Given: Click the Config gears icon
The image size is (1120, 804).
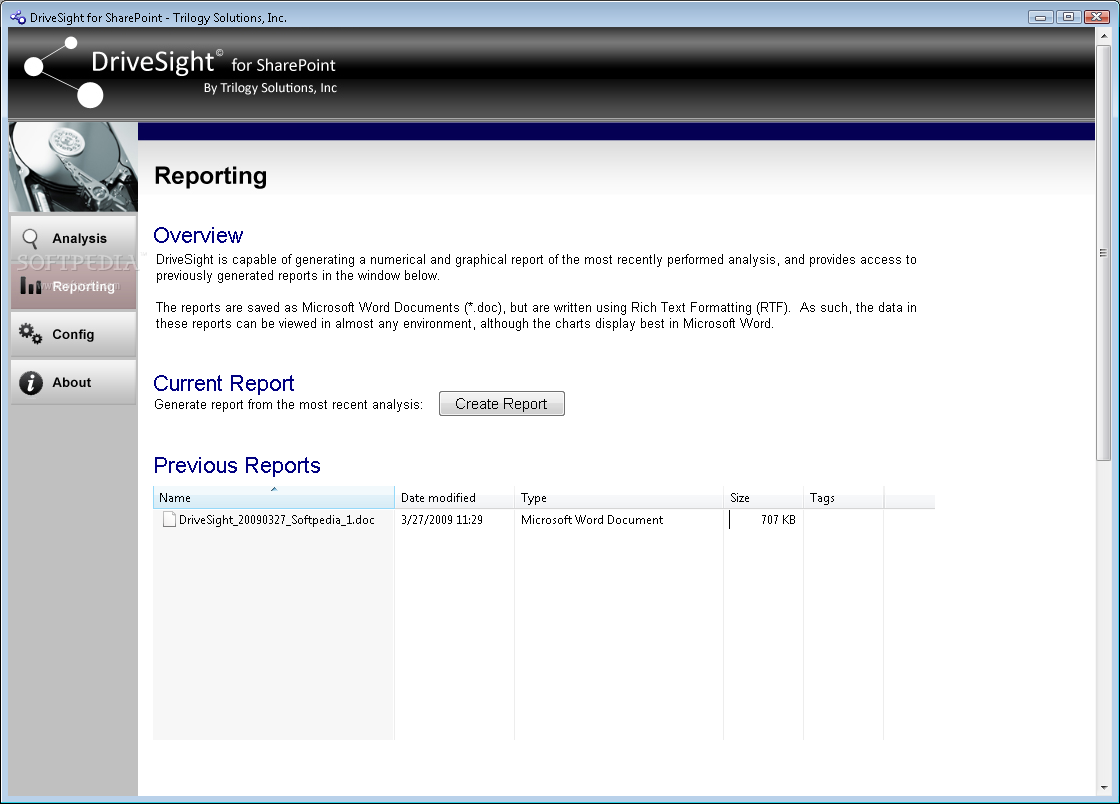Looking at the screenshot, I should point(30,333).
